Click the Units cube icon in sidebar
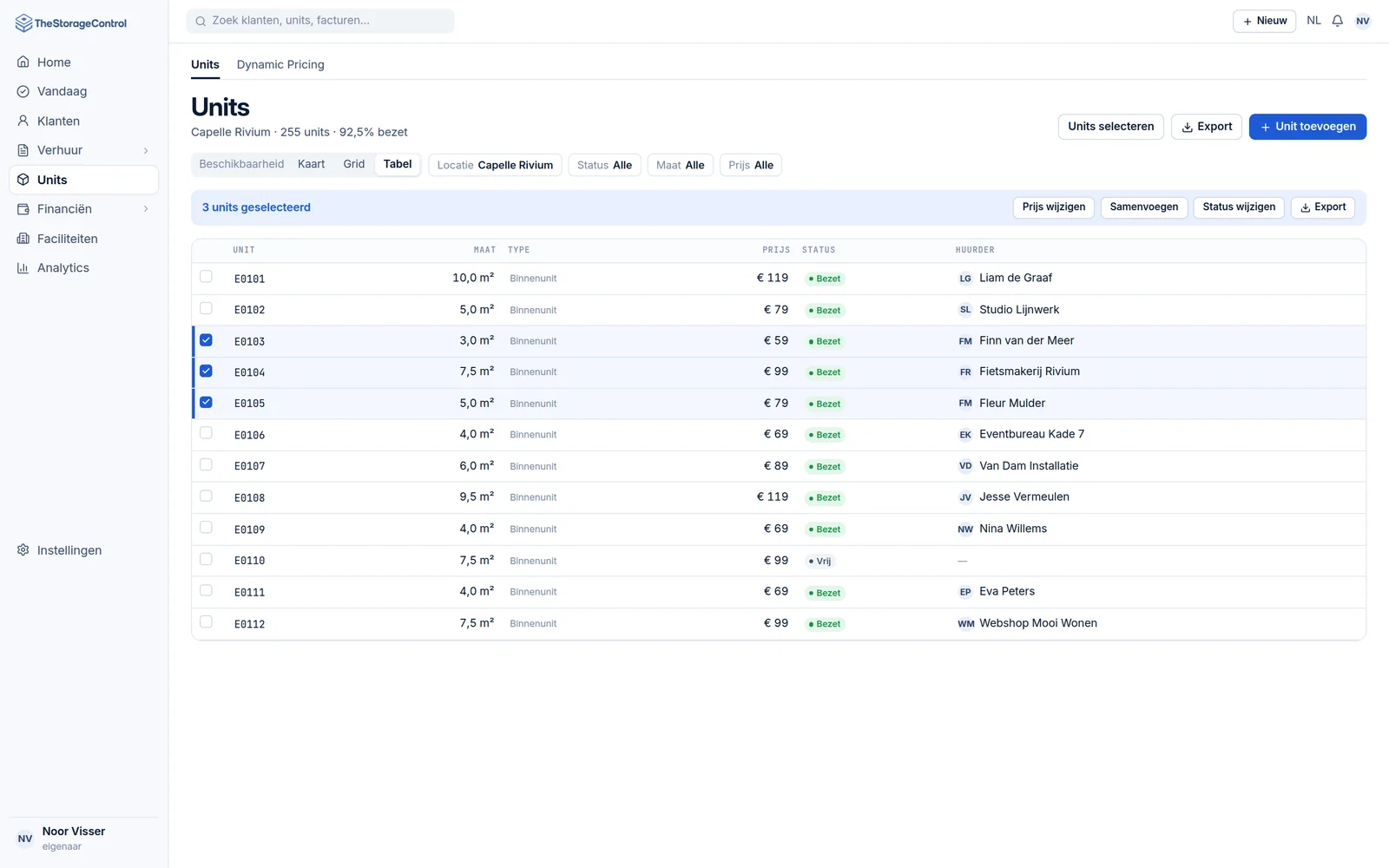The height and width of the screenshot is (868, 1389). click(x=23, y=180)
